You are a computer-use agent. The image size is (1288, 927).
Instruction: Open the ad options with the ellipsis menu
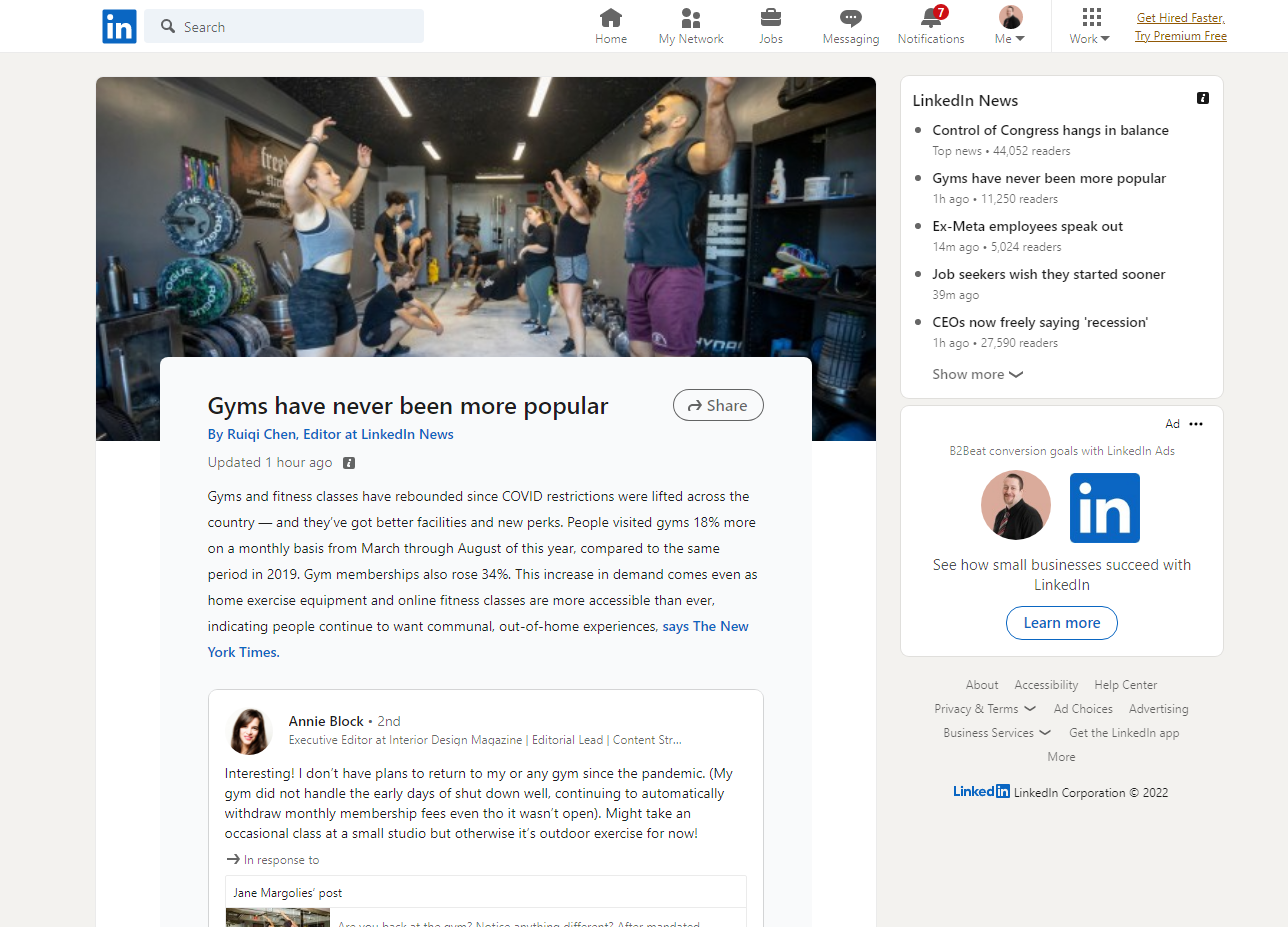click(1196, 423)
